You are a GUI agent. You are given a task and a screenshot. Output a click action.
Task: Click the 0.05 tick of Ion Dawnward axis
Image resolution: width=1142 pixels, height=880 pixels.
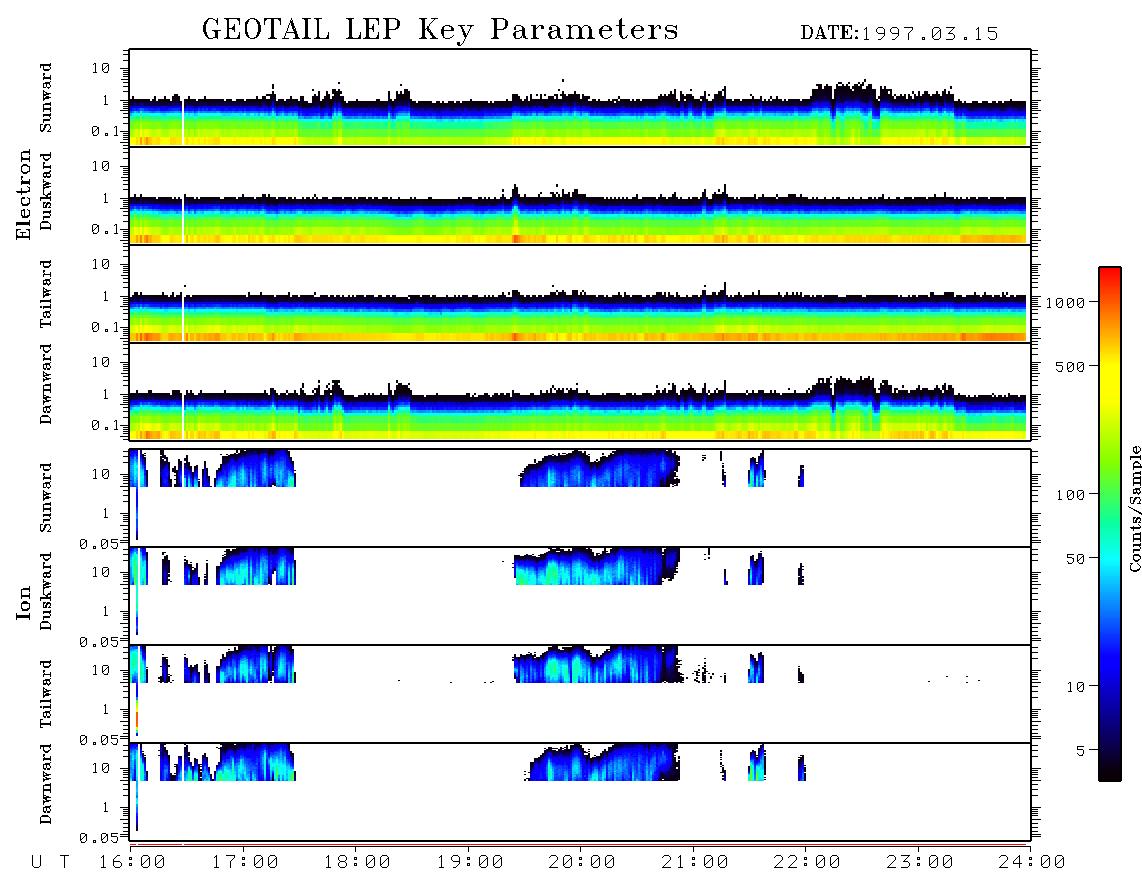pyautogui.click(x=100, y=838)
